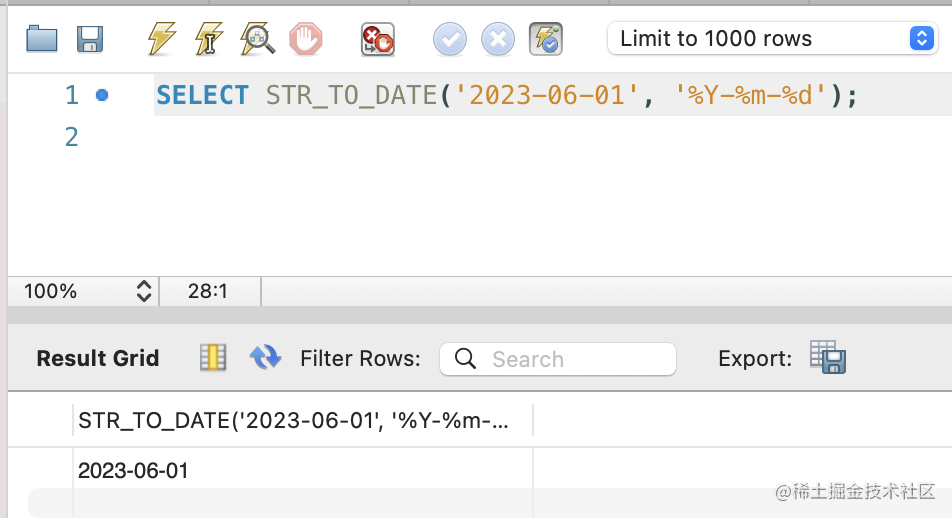Execute statement under cursor lightning icon

[209, 39]
